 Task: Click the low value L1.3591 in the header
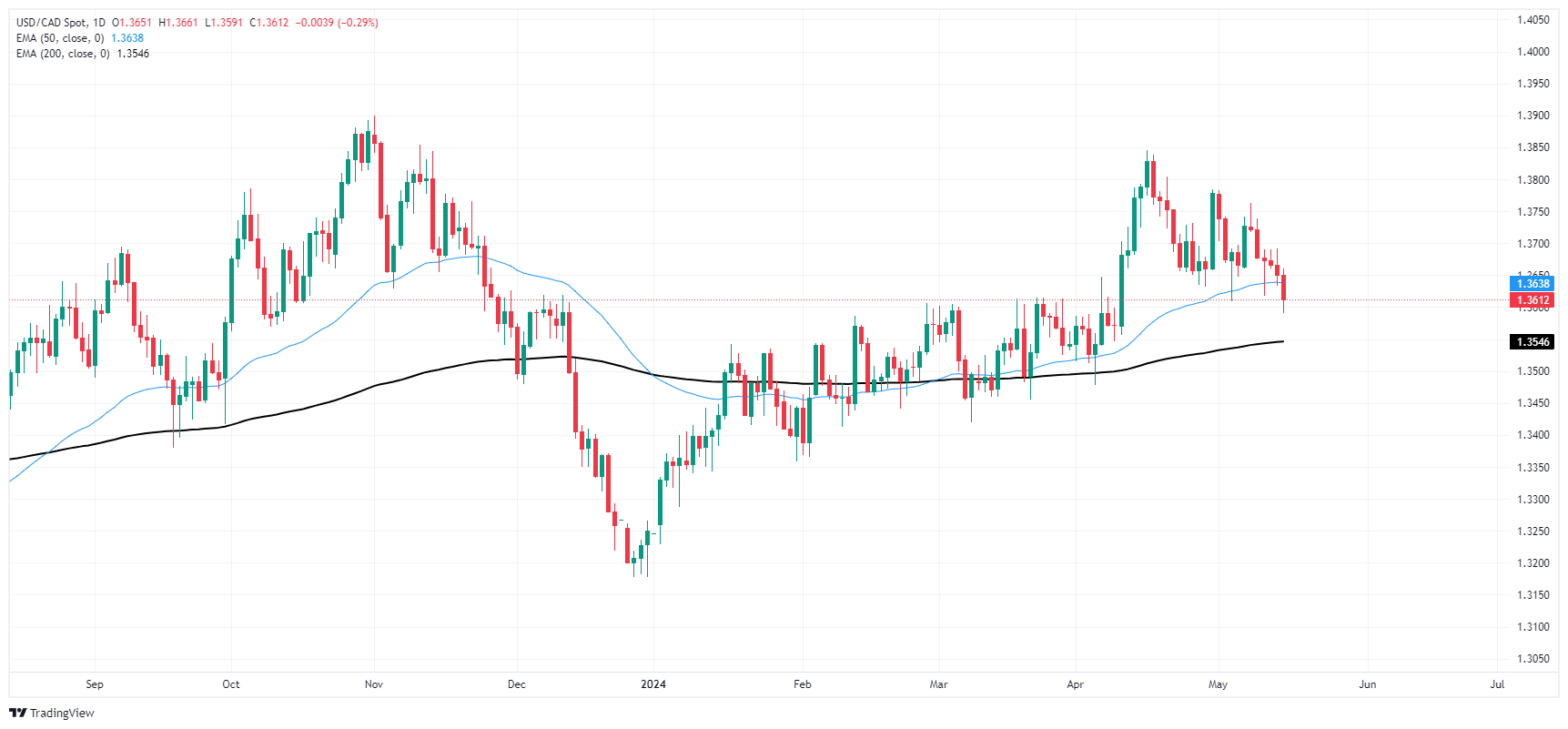pos(223,23)
